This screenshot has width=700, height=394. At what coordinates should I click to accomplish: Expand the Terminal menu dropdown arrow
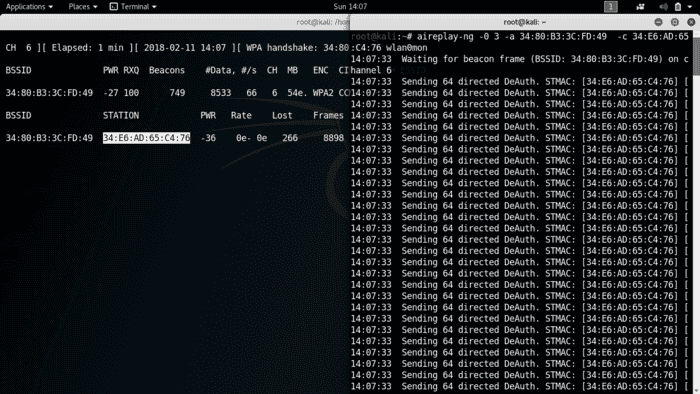[154, 7]
